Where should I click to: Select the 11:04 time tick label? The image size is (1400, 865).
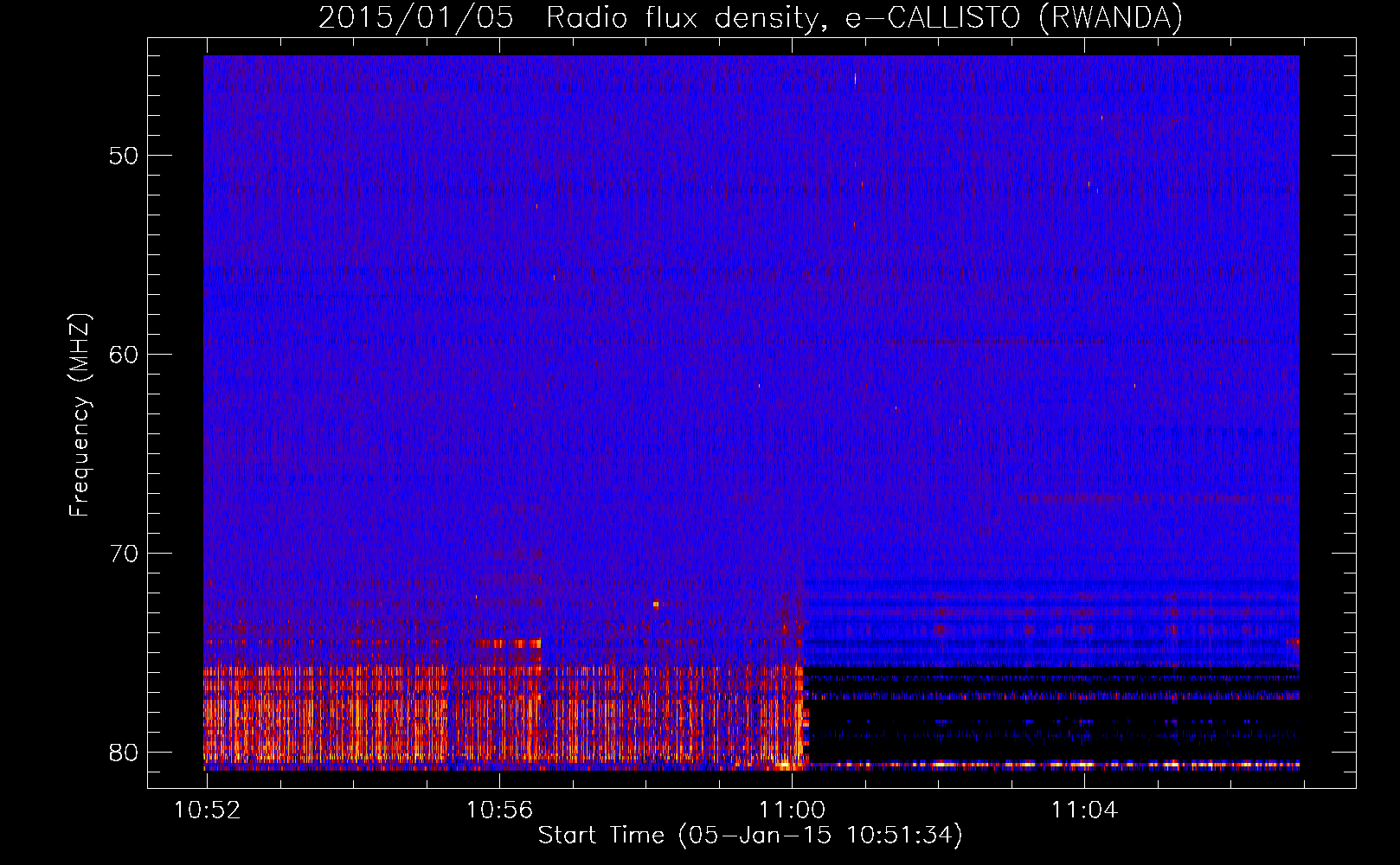tap(1084, 811)
